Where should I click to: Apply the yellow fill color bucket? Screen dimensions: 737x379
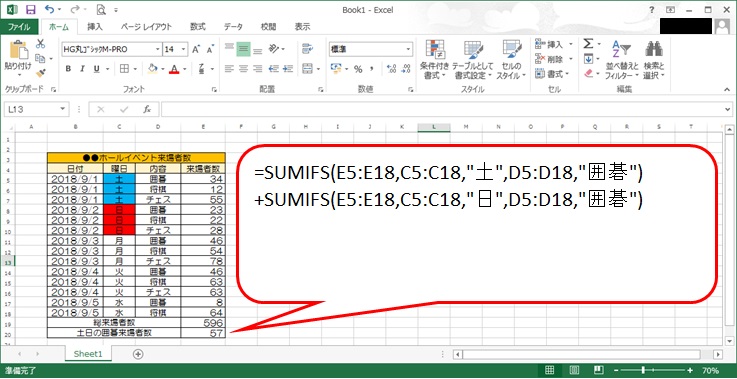coord(152,69)
